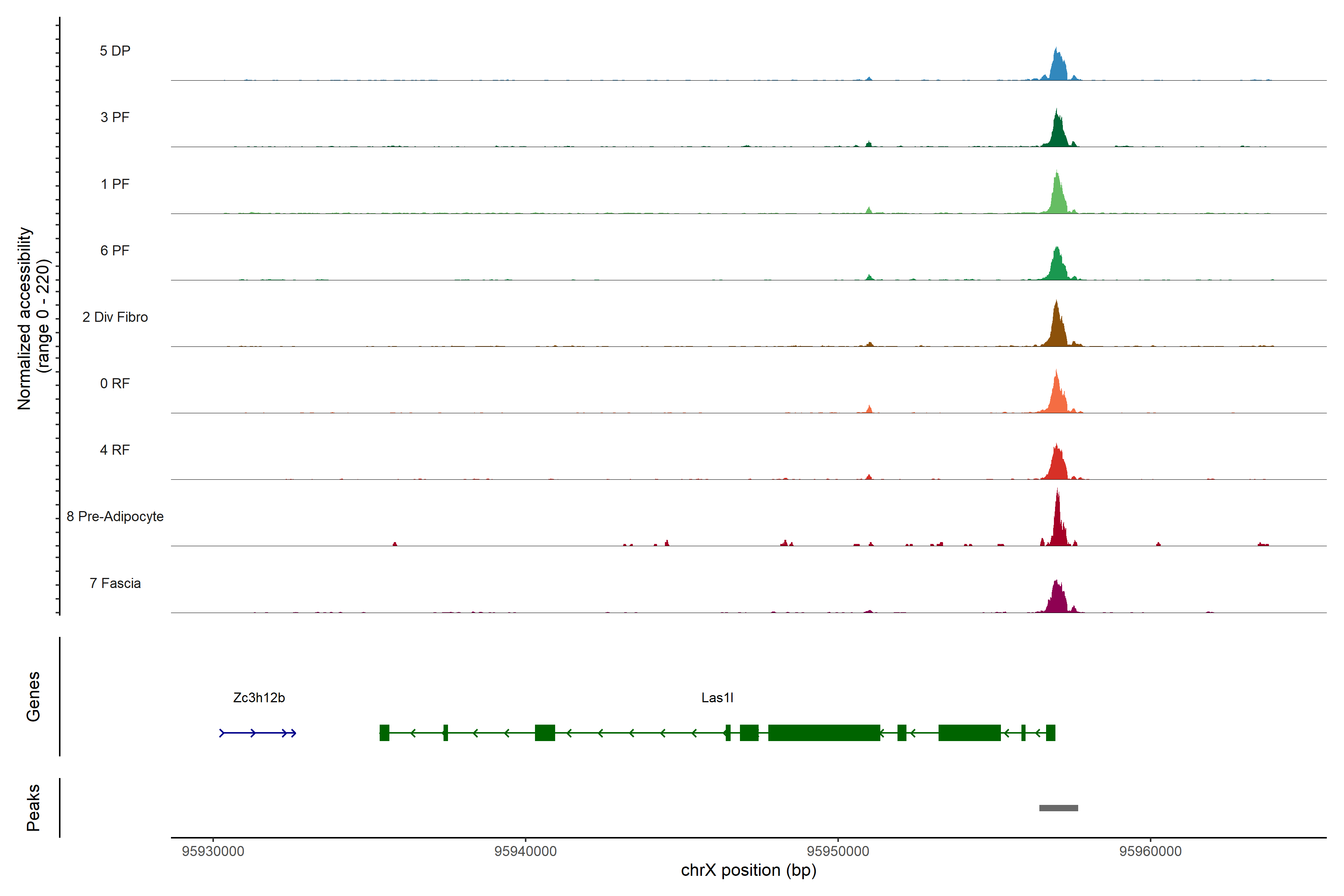Click the leftmost green Las1l exon

pyautogui.click(x=384, y=732)
